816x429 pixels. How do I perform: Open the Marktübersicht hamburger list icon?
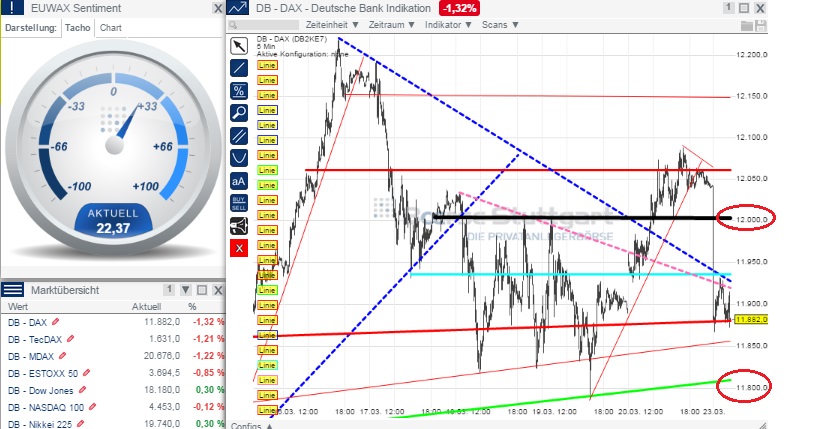13,290
